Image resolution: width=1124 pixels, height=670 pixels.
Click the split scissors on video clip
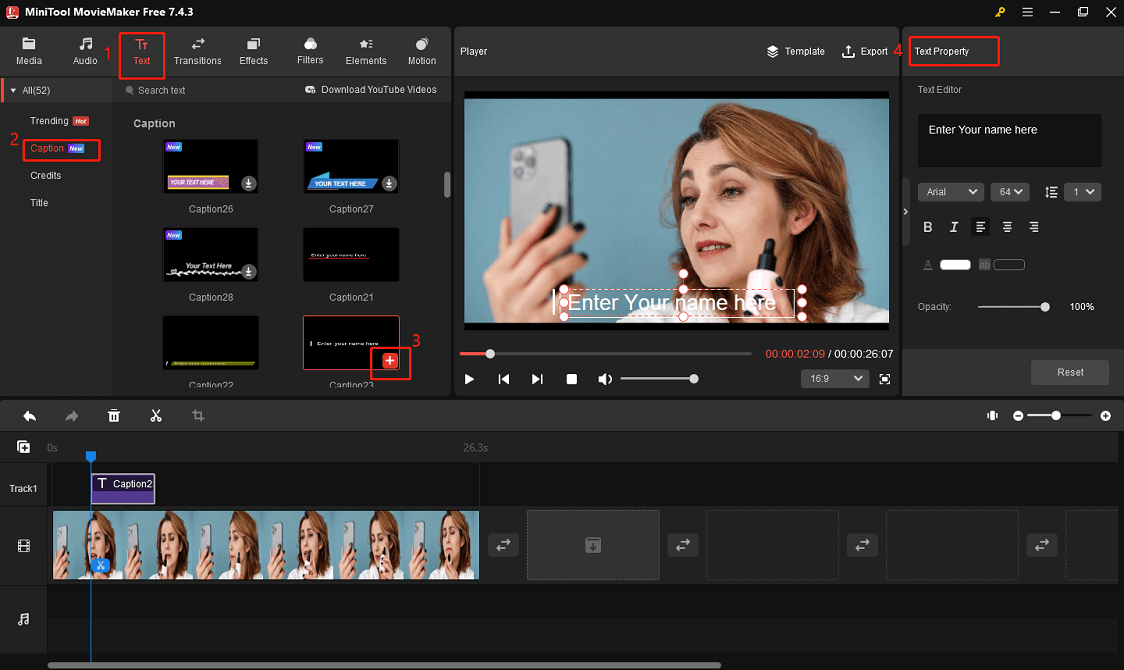[100, 565]
